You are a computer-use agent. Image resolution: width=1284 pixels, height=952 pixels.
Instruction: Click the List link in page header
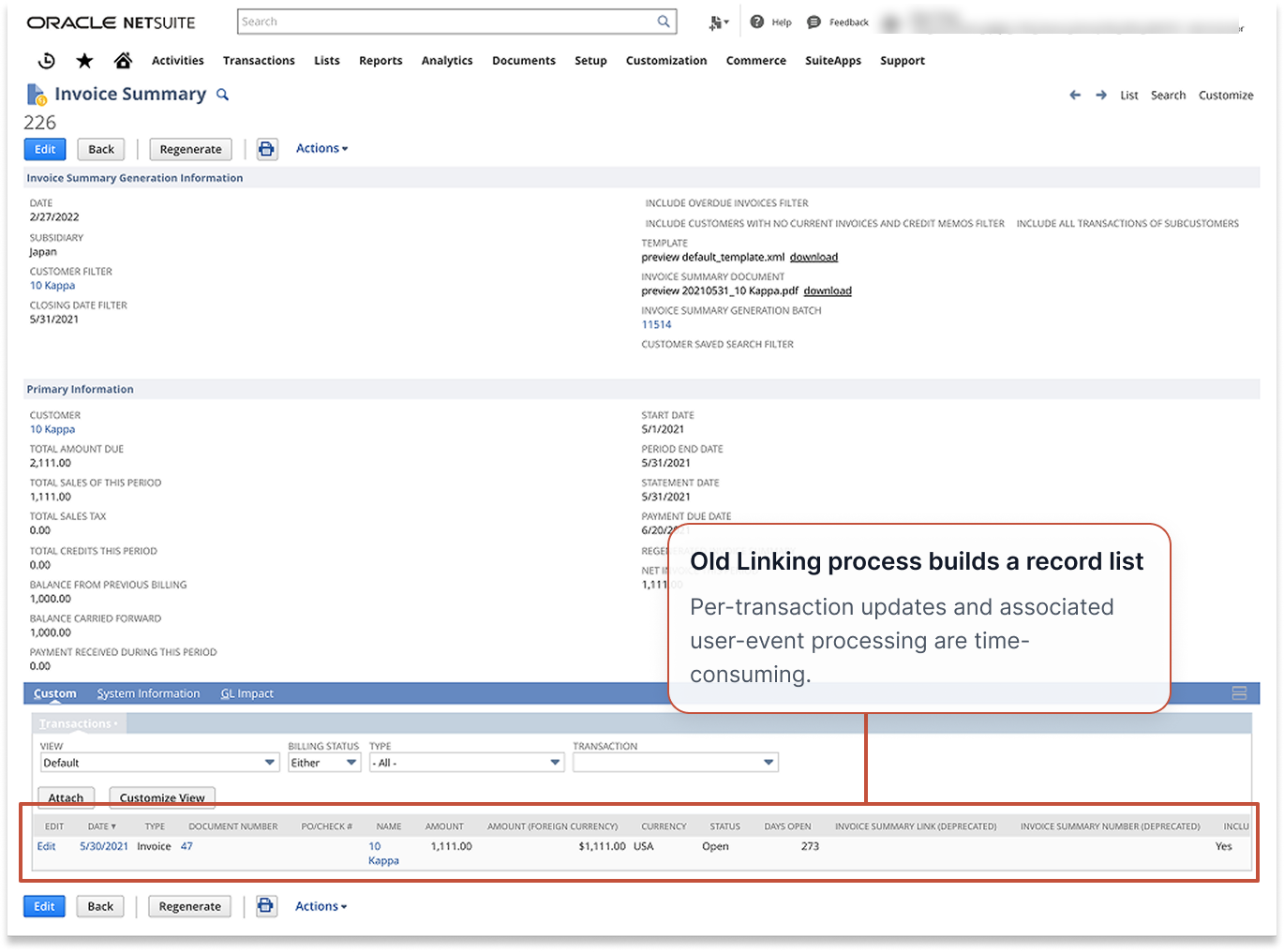point(1129,95)
